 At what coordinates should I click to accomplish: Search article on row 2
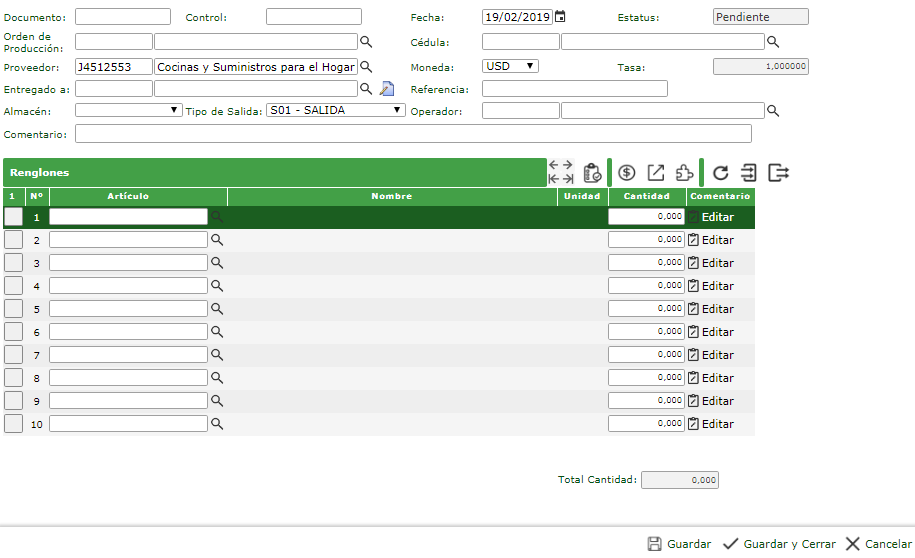point(216,239)
